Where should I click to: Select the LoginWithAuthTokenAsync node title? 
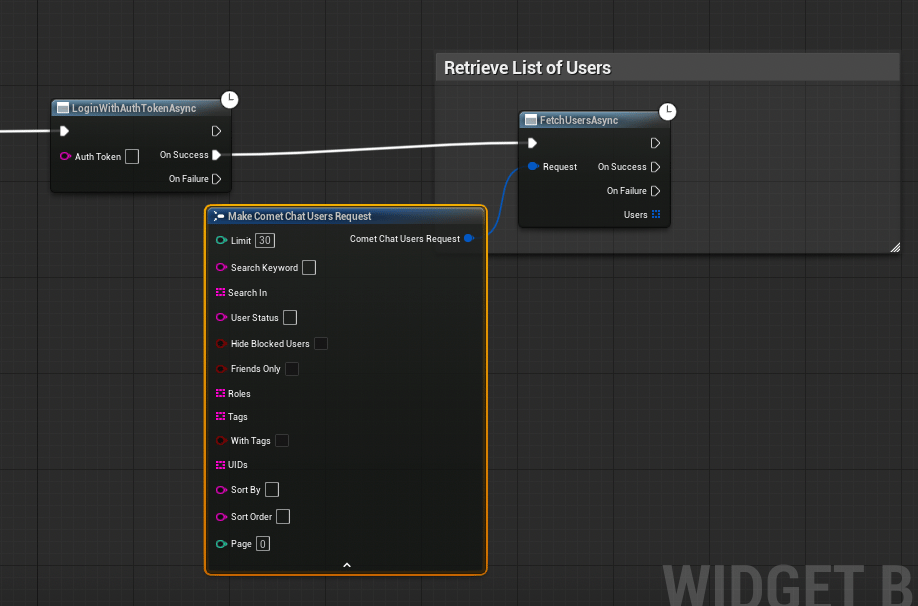(133, 108)
